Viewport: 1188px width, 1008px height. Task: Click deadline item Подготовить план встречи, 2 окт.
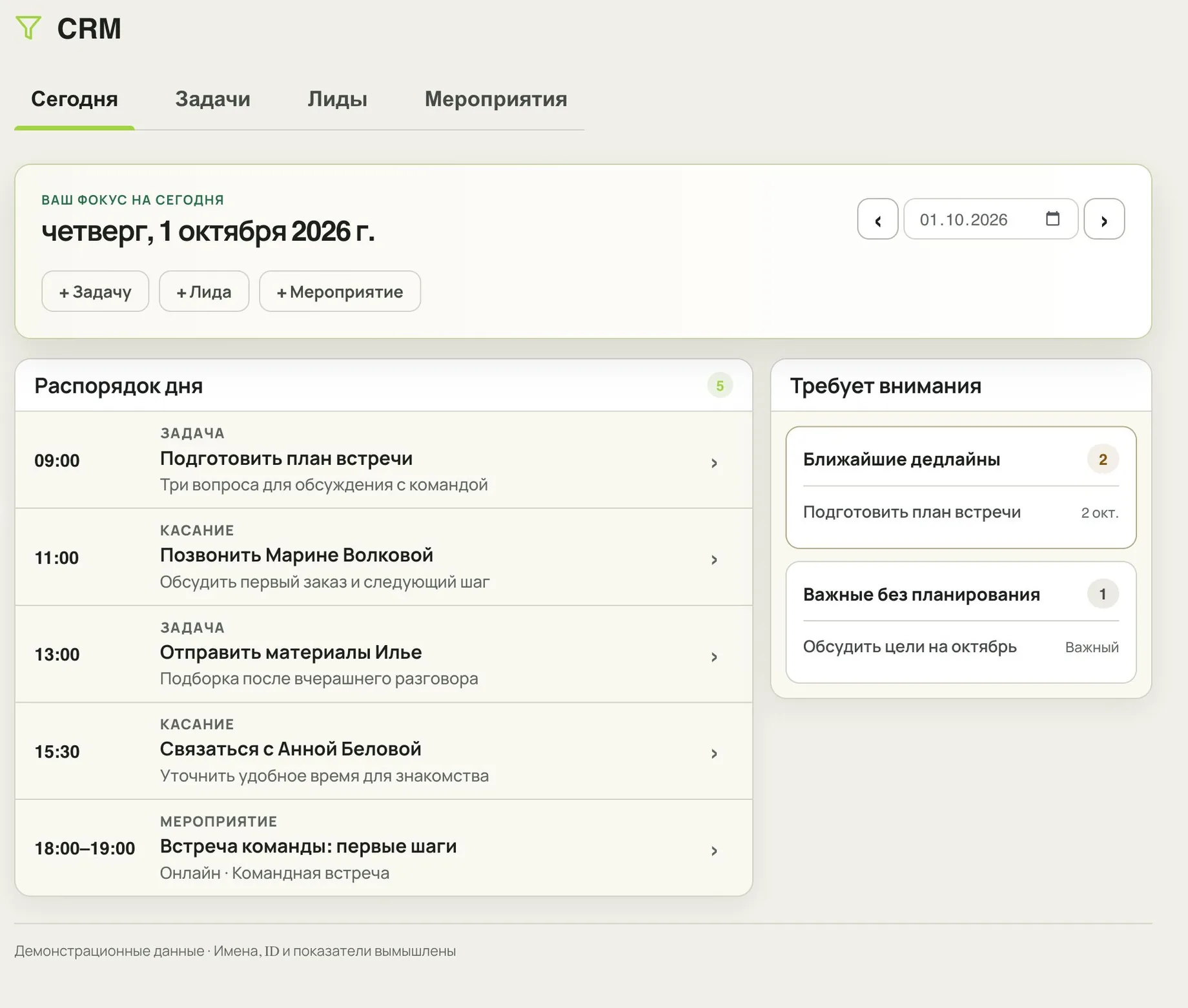961,513
